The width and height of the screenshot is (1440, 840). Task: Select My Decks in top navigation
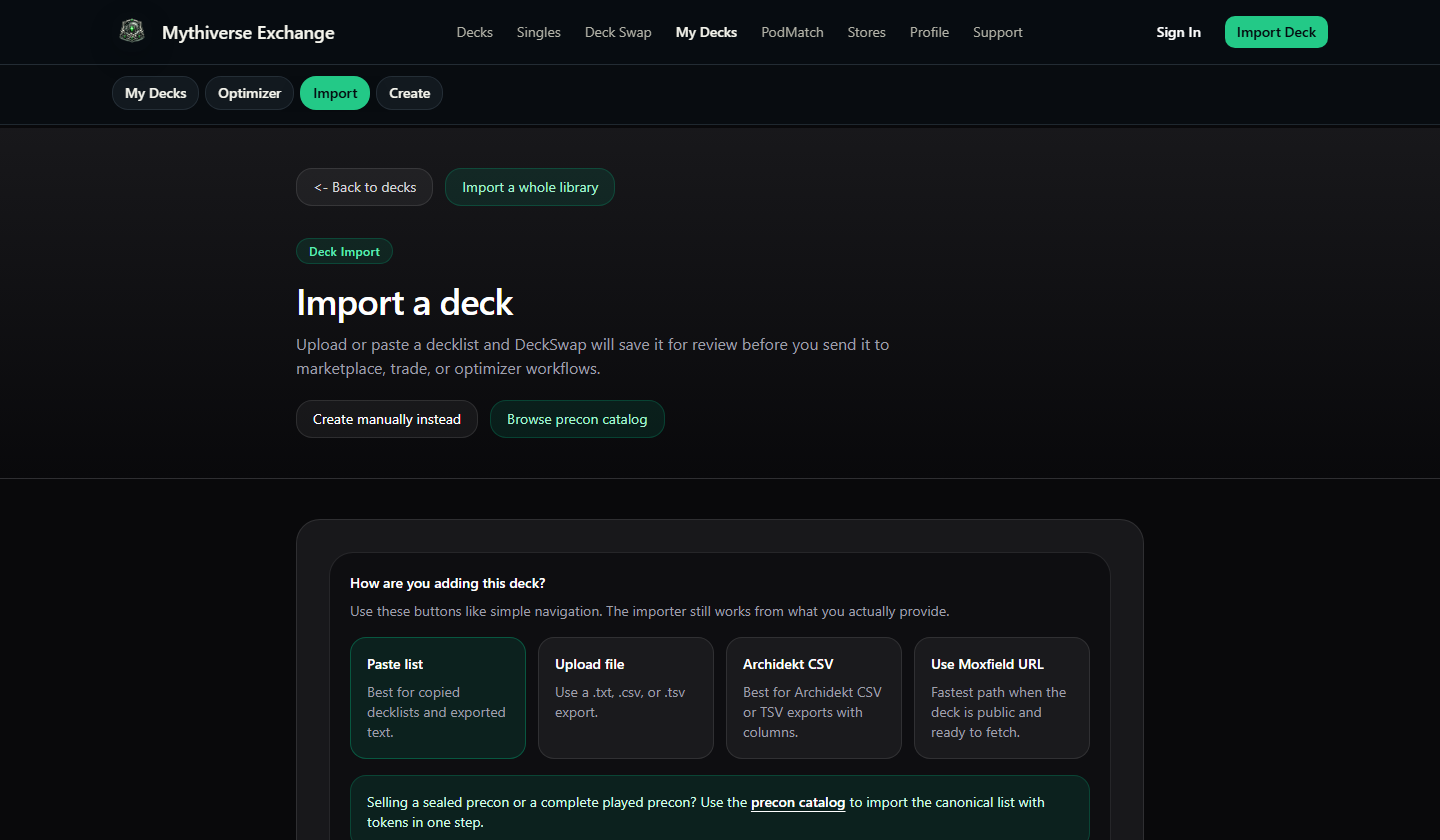tap(706, 32)
